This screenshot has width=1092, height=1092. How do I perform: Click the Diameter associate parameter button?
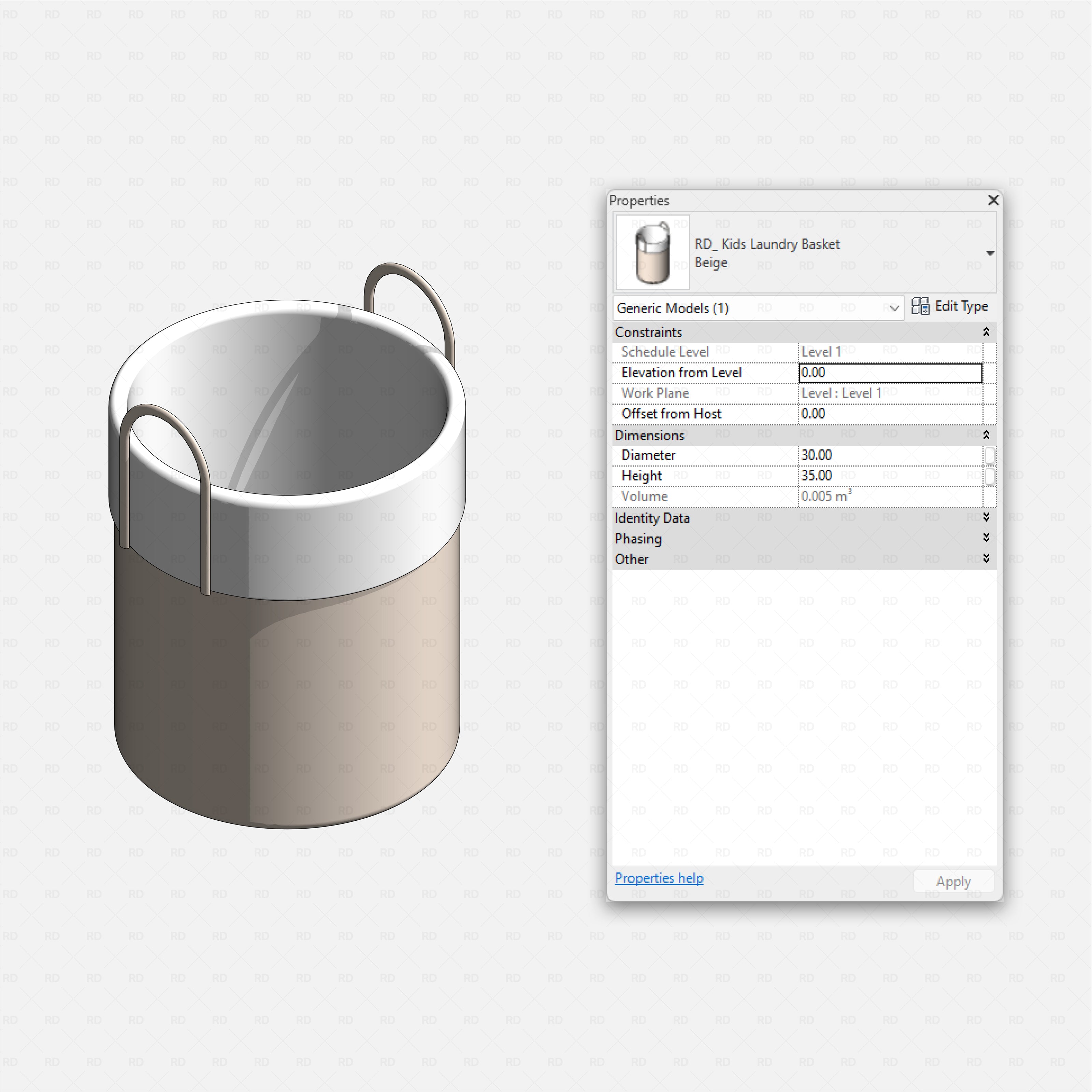989,456
